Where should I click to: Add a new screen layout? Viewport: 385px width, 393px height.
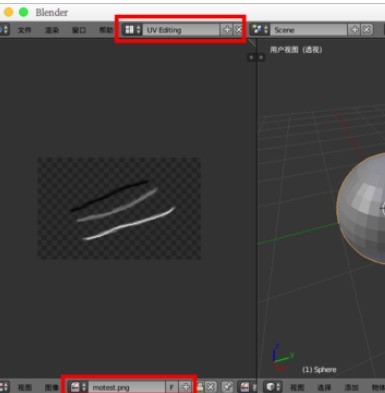227,30
